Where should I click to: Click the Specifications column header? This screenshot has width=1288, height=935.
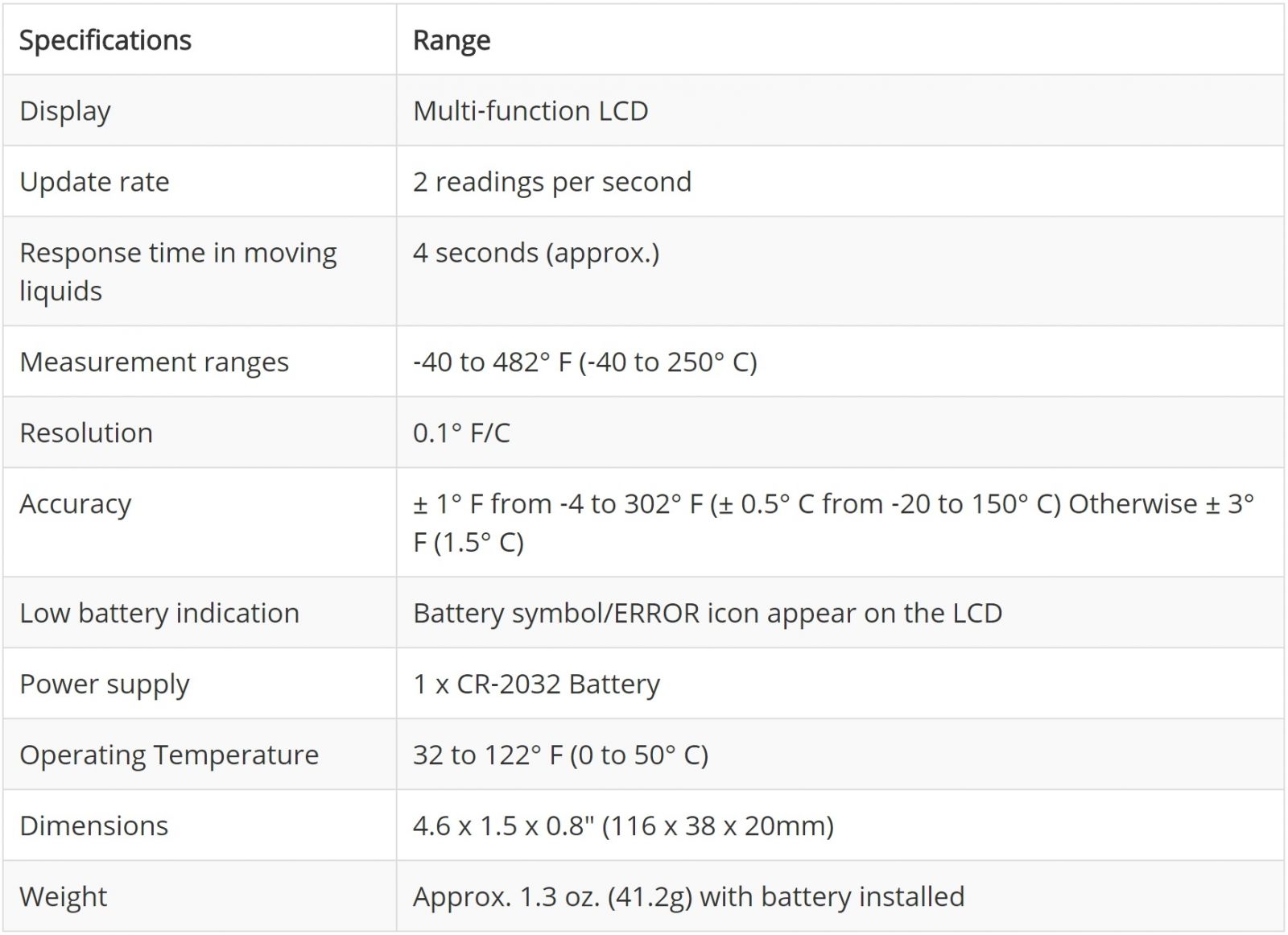[x=105, y=40]
